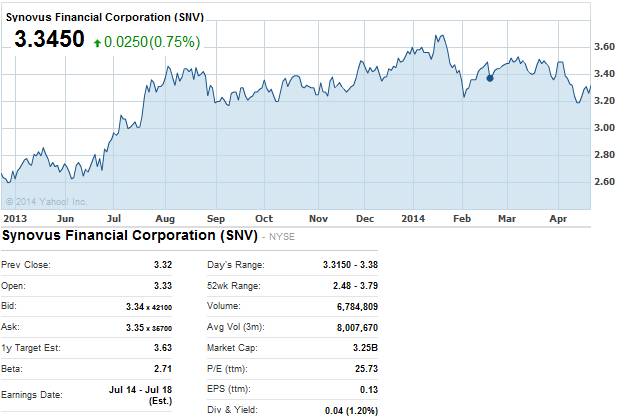627x418 pixels.
Task: Click the 2013 x-axis label
Action: point(15,218)
